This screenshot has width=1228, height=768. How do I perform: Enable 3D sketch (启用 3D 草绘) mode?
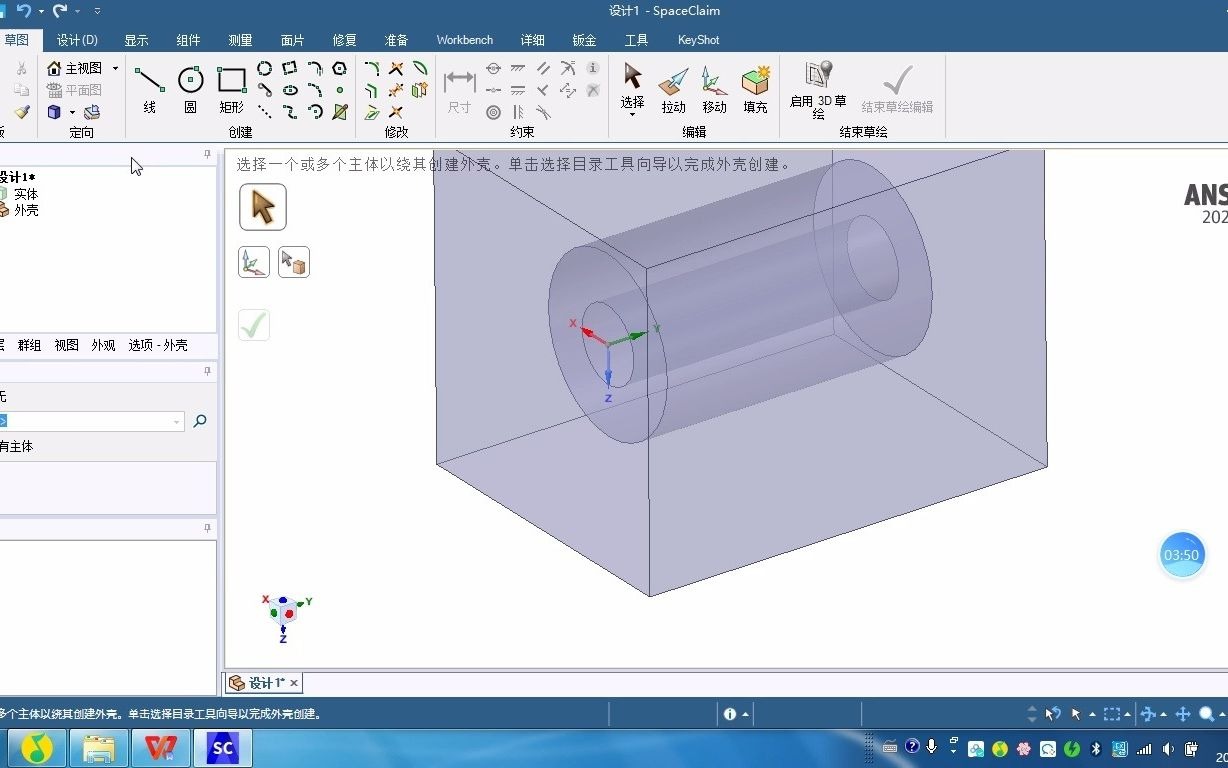tap(818, 90)
